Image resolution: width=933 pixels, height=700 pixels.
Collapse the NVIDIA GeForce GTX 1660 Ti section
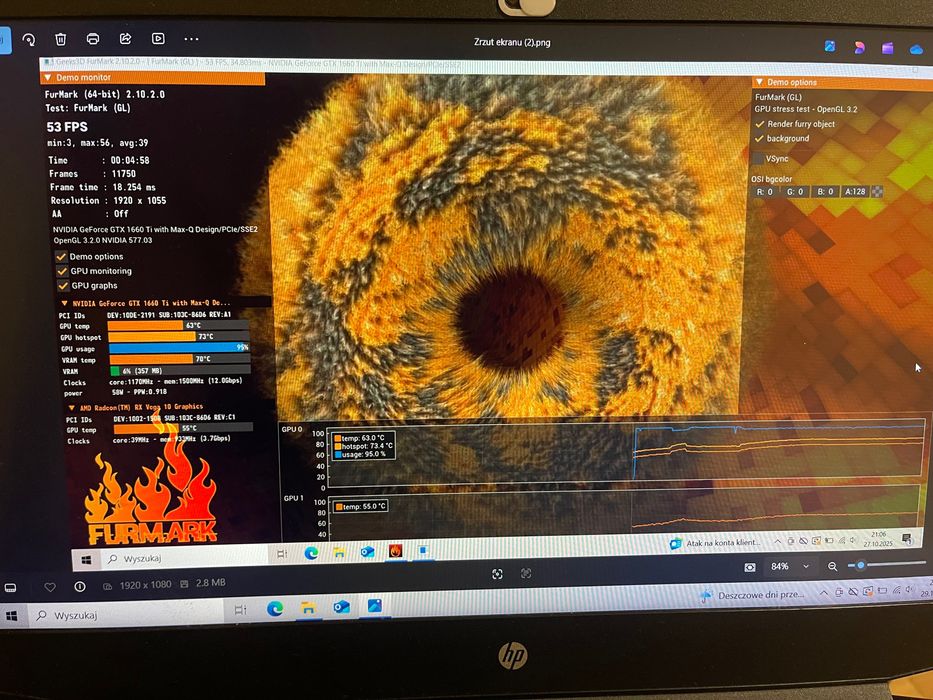coord(65,304)
